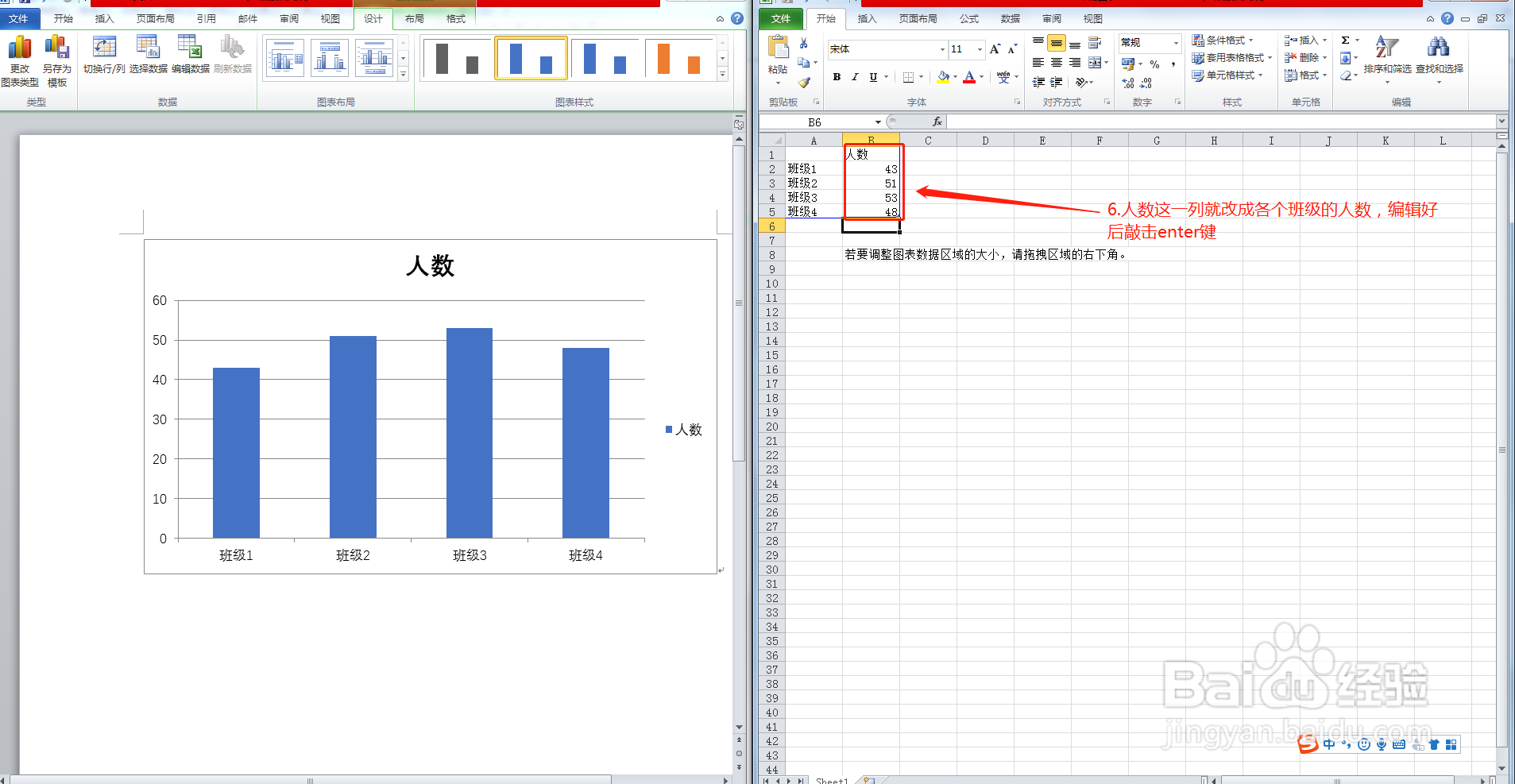Choose the orange chart style thumbnail
The height and width of the screenshot is (784, 1515).
click(x=678, y=58)
